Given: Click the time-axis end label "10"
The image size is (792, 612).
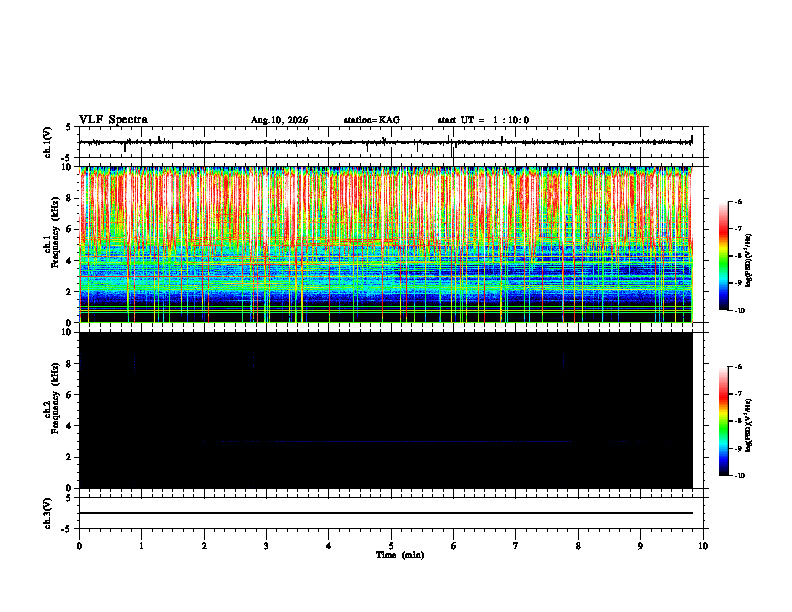Looking at the screenshot, I should pyautogui.click(x=703, y=546).
